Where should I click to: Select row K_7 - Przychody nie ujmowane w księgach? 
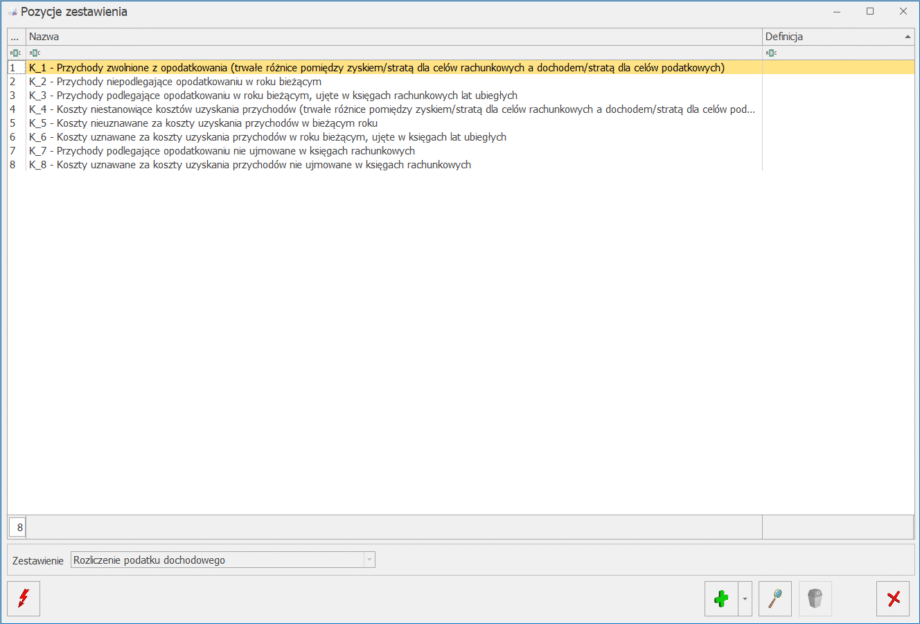click(461, 151)
